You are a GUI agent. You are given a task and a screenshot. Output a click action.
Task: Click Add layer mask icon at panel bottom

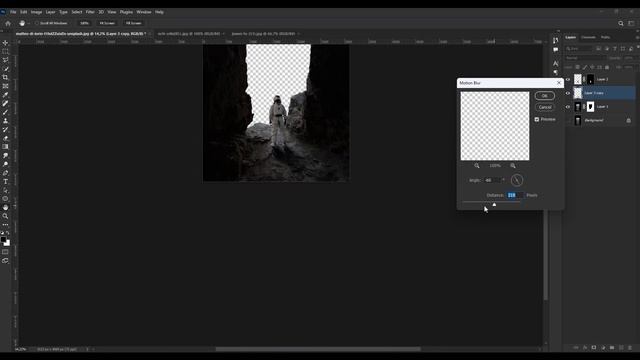tap(594, 348)
